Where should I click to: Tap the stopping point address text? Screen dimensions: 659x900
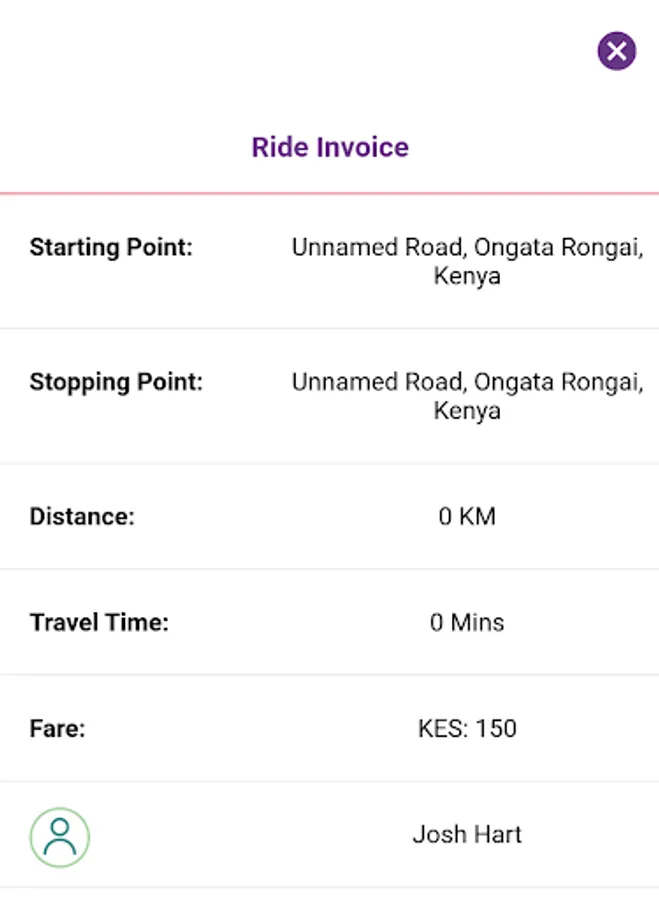pos(466,396)
